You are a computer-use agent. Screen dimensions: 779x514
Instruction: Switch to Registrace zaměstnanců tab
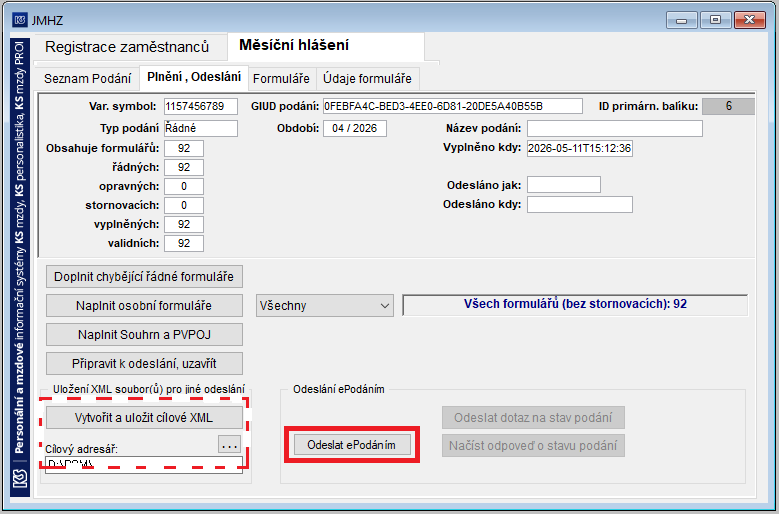127,47
